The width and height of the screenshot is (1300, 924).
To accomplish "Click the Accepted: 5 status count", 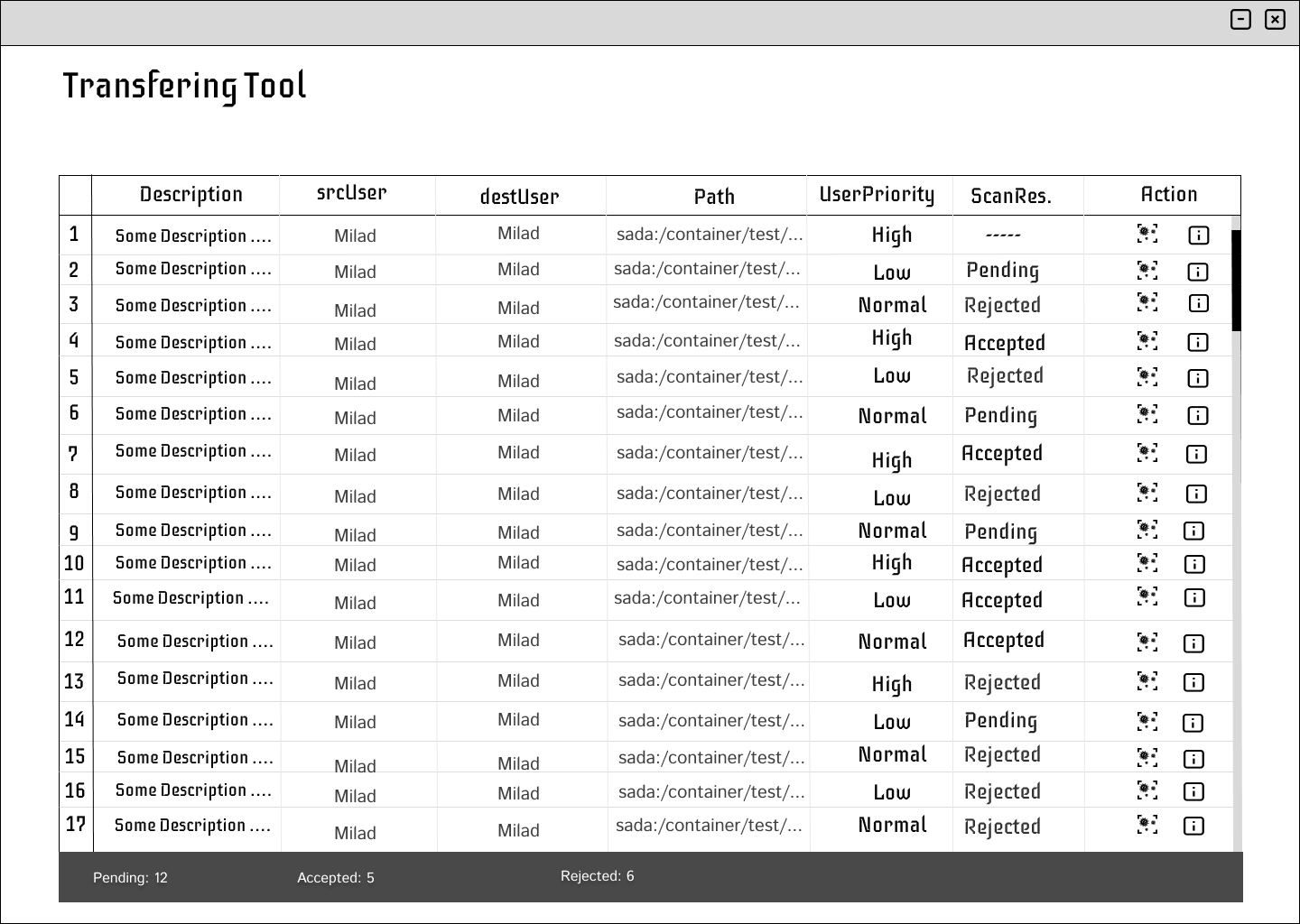I will point(335,878).
